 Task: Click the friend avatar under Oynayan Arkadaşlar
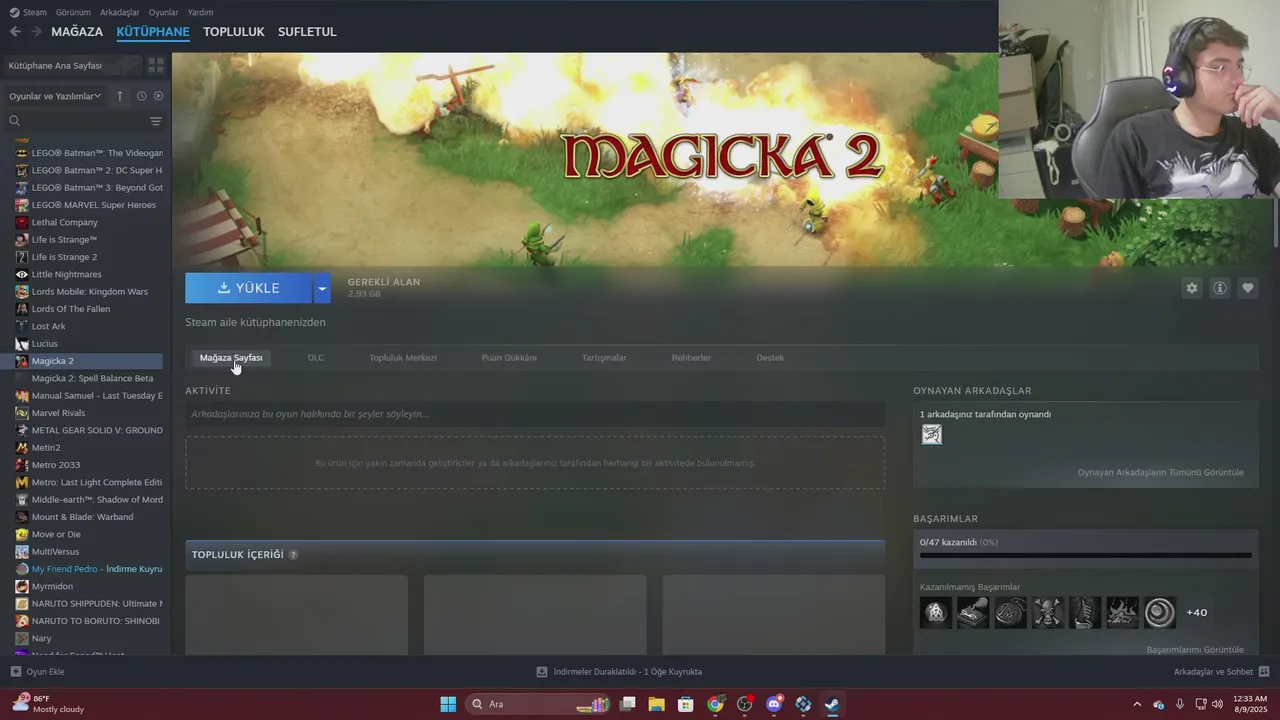932,434
